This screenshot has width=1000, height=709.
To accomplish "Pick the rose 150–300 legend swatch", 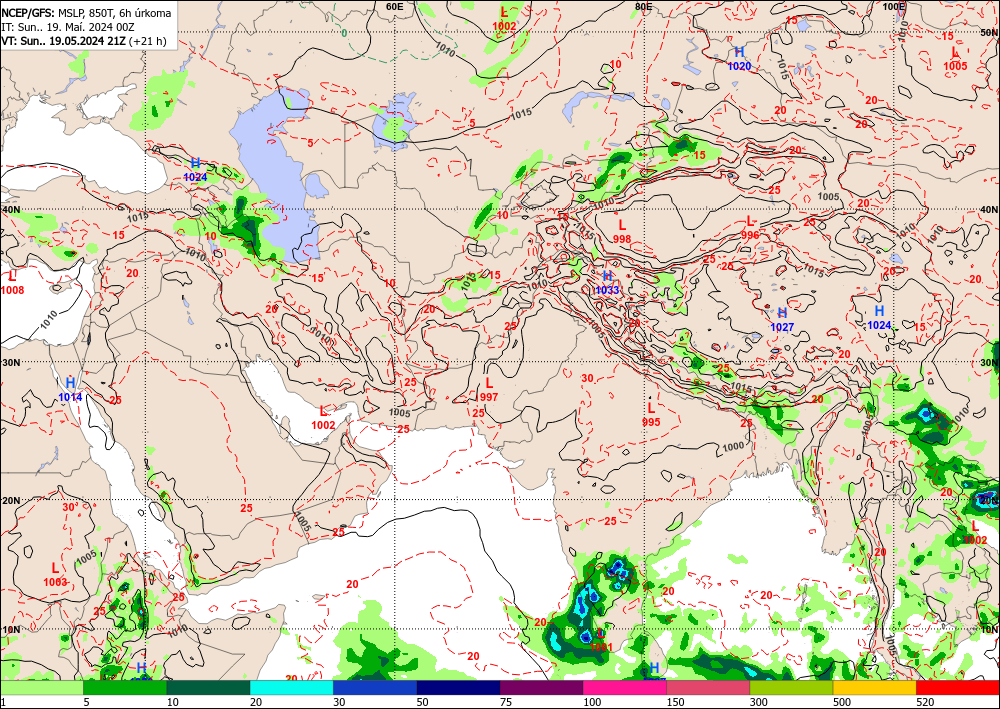I will pos(708,688).
